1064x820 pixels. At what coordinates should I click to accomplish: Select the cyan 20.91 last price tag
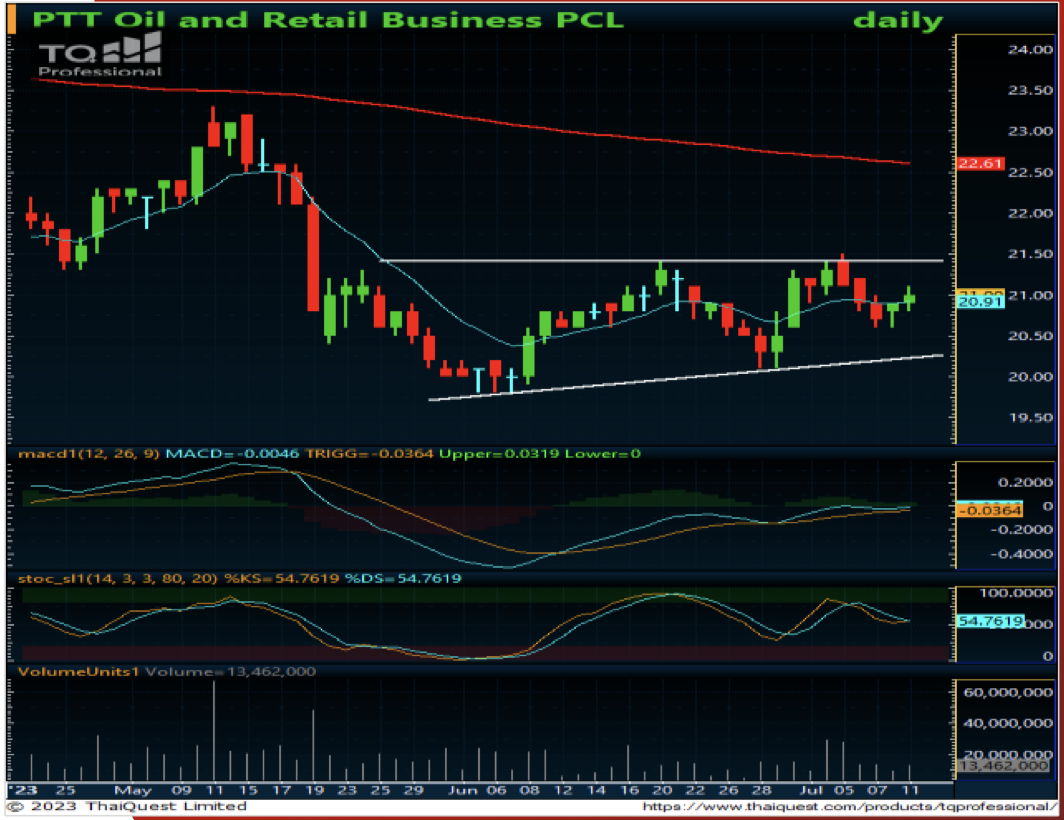[x=980, y=301]
